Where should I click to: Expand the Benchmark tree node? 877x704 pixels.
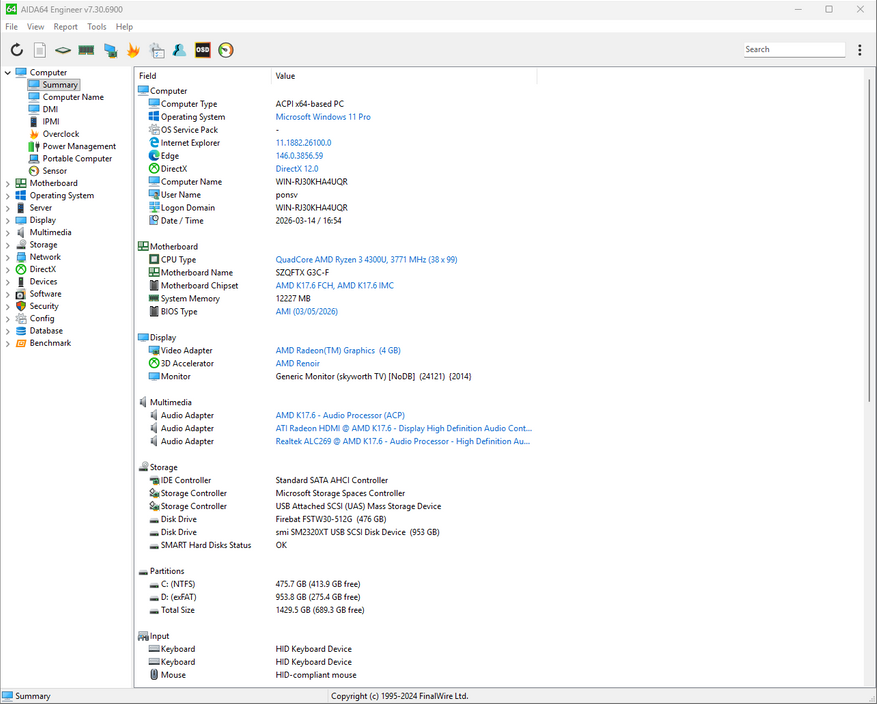[x=8, y=343]
